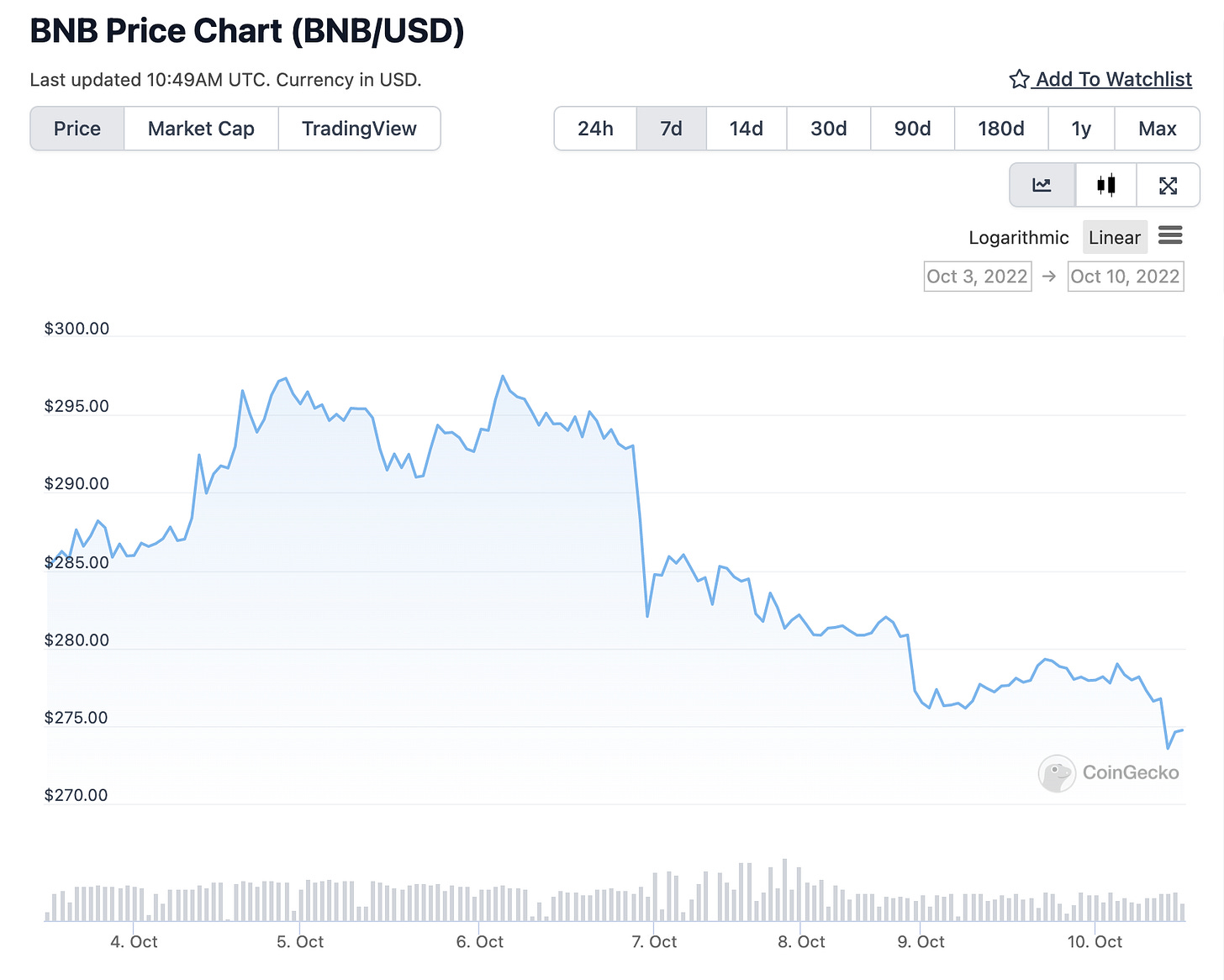Click the $295.00 axis label

[76, 407]
